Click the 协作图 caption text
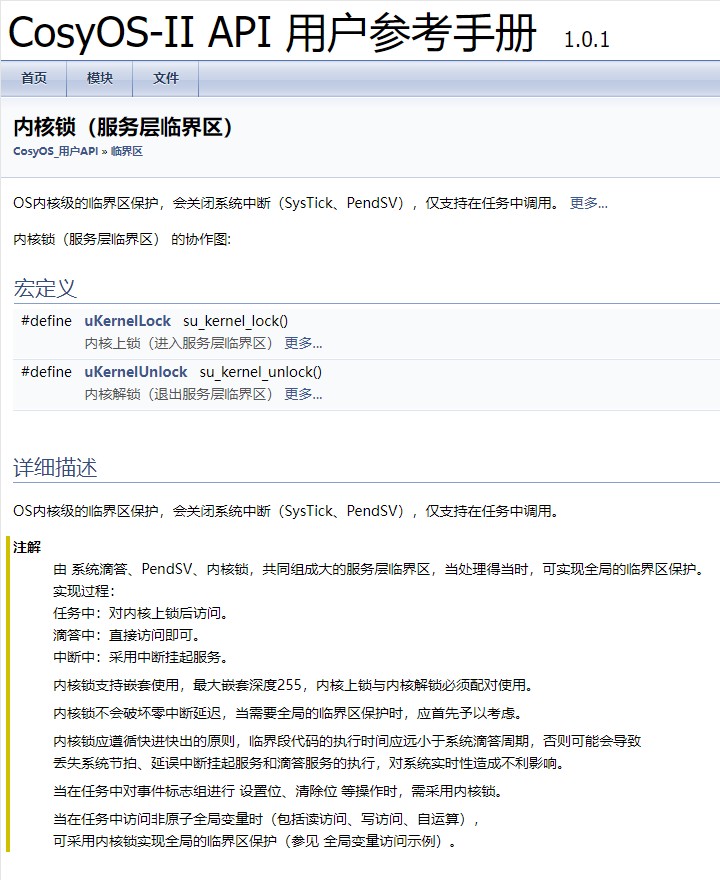 click(x=122, y=240)
